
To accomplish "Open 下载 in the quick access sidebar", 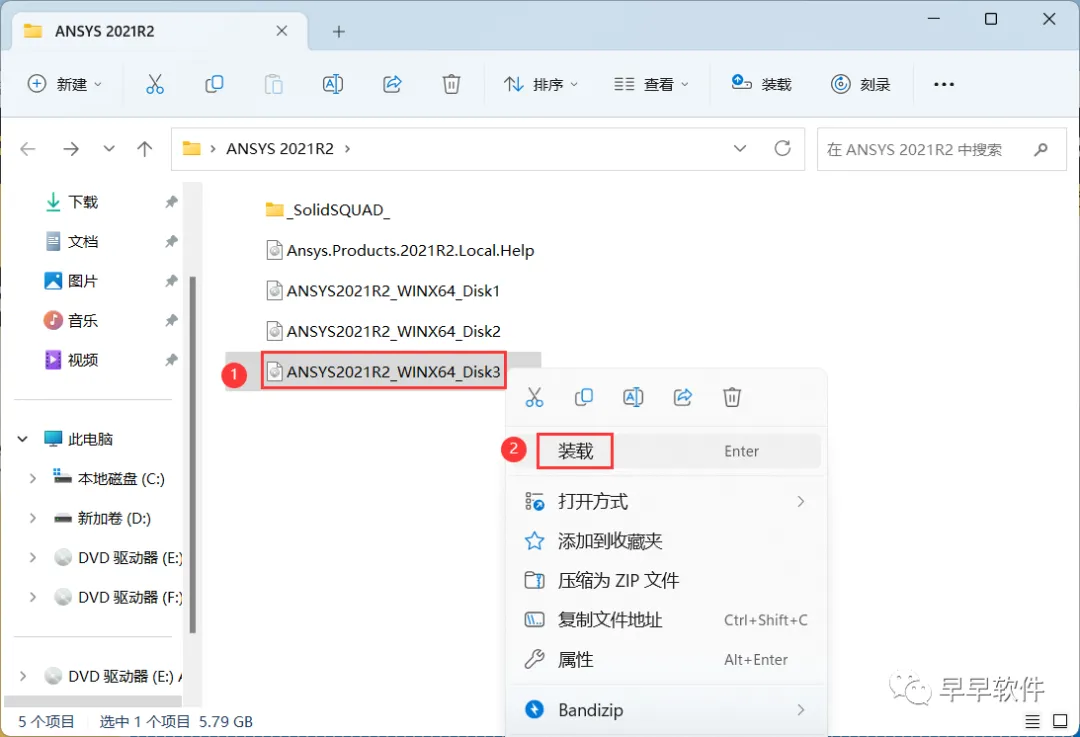I will click(83, 202).
